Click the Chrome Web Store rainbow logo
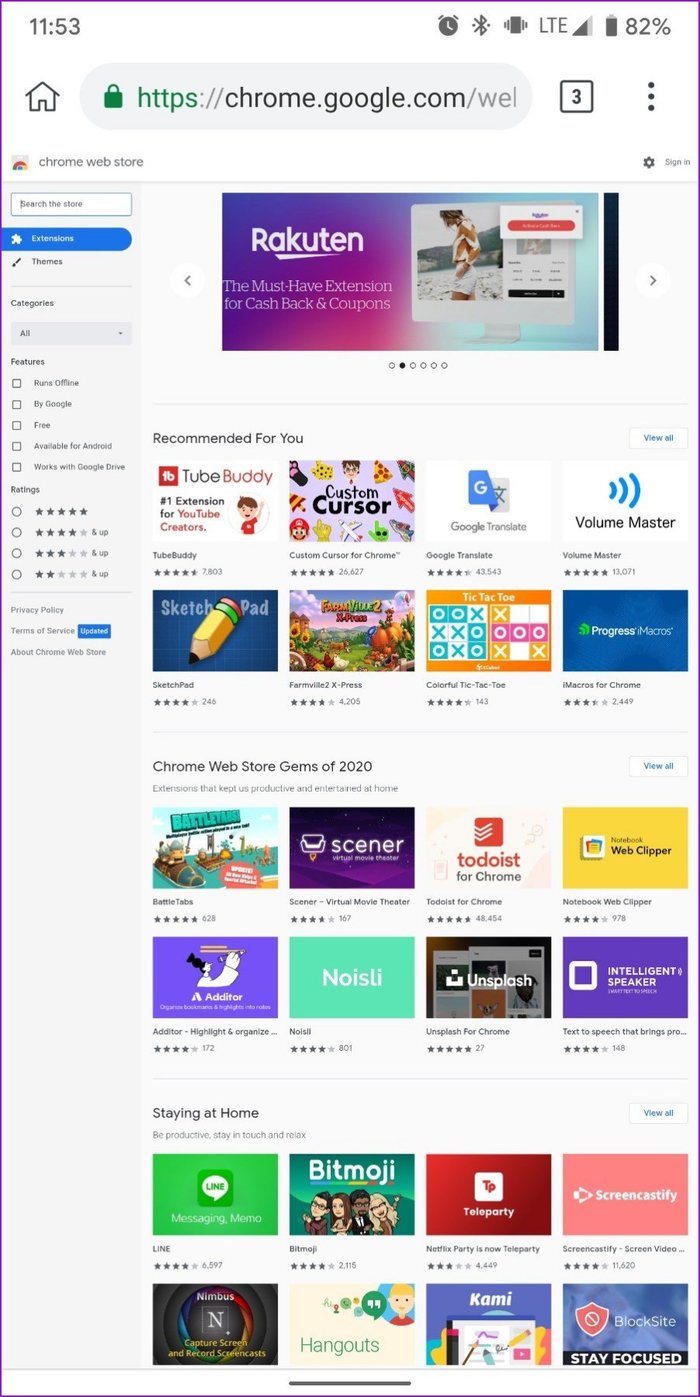 (x=20, y=162)
